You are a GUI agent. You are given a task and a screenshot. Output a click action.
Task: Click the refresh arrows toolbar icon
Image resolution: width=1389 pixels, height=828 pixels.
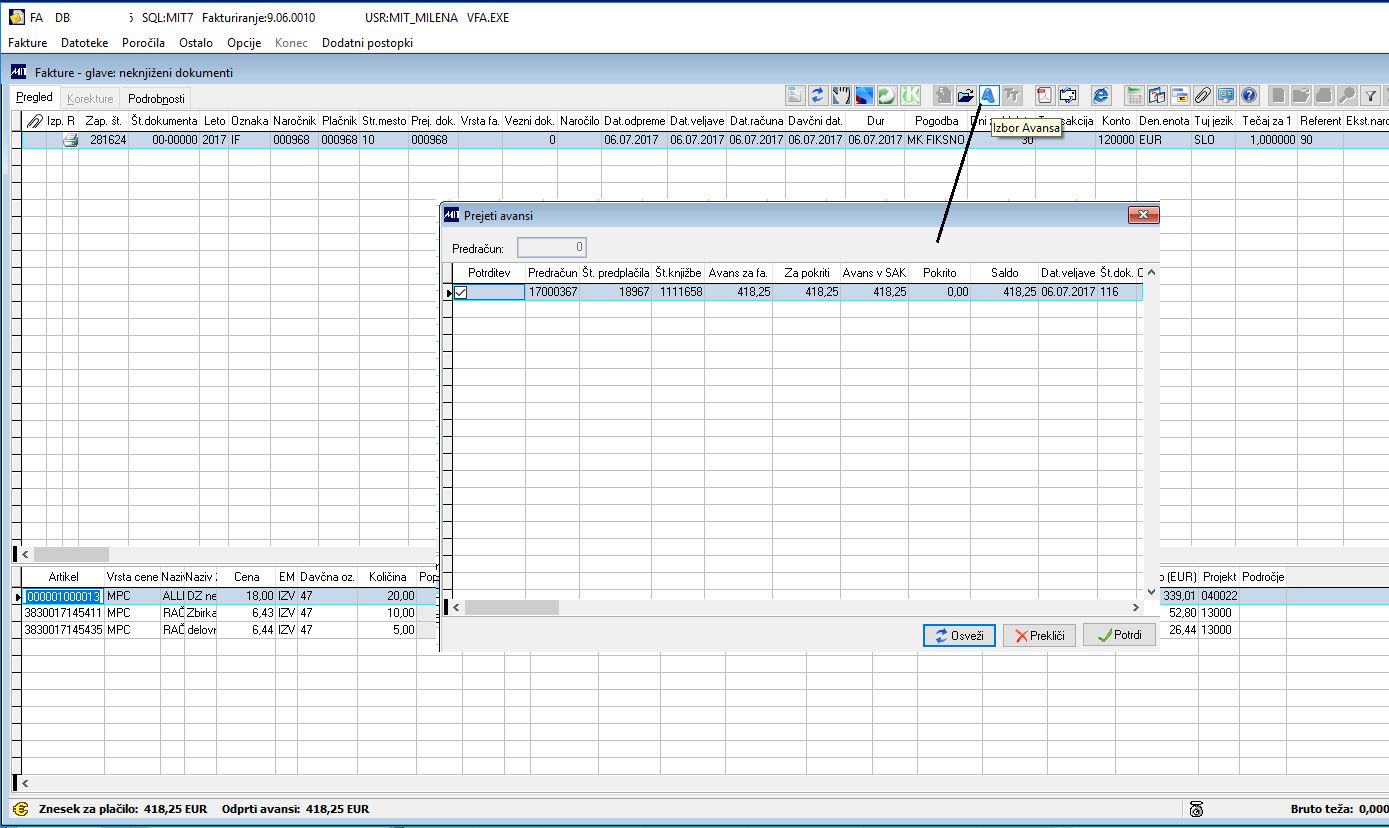[x=819, y=95]
